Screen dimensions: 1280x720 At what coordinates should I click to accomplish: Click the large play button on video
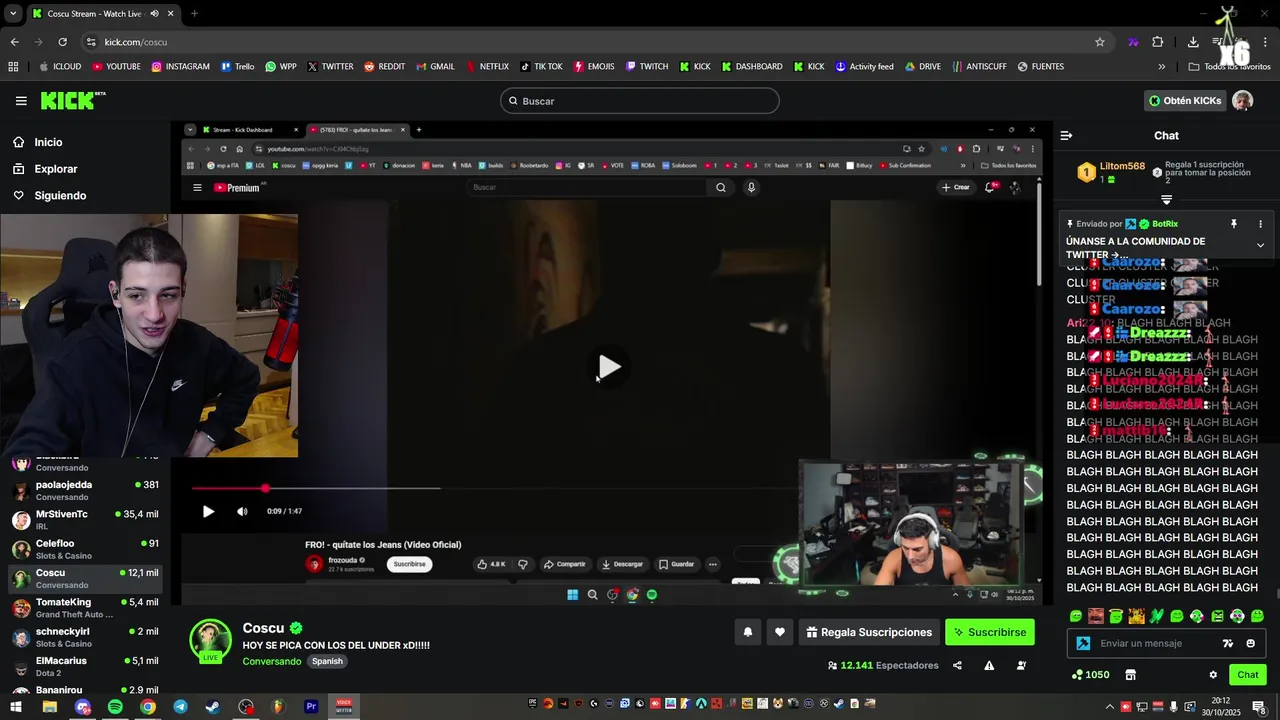coord(609,367)
